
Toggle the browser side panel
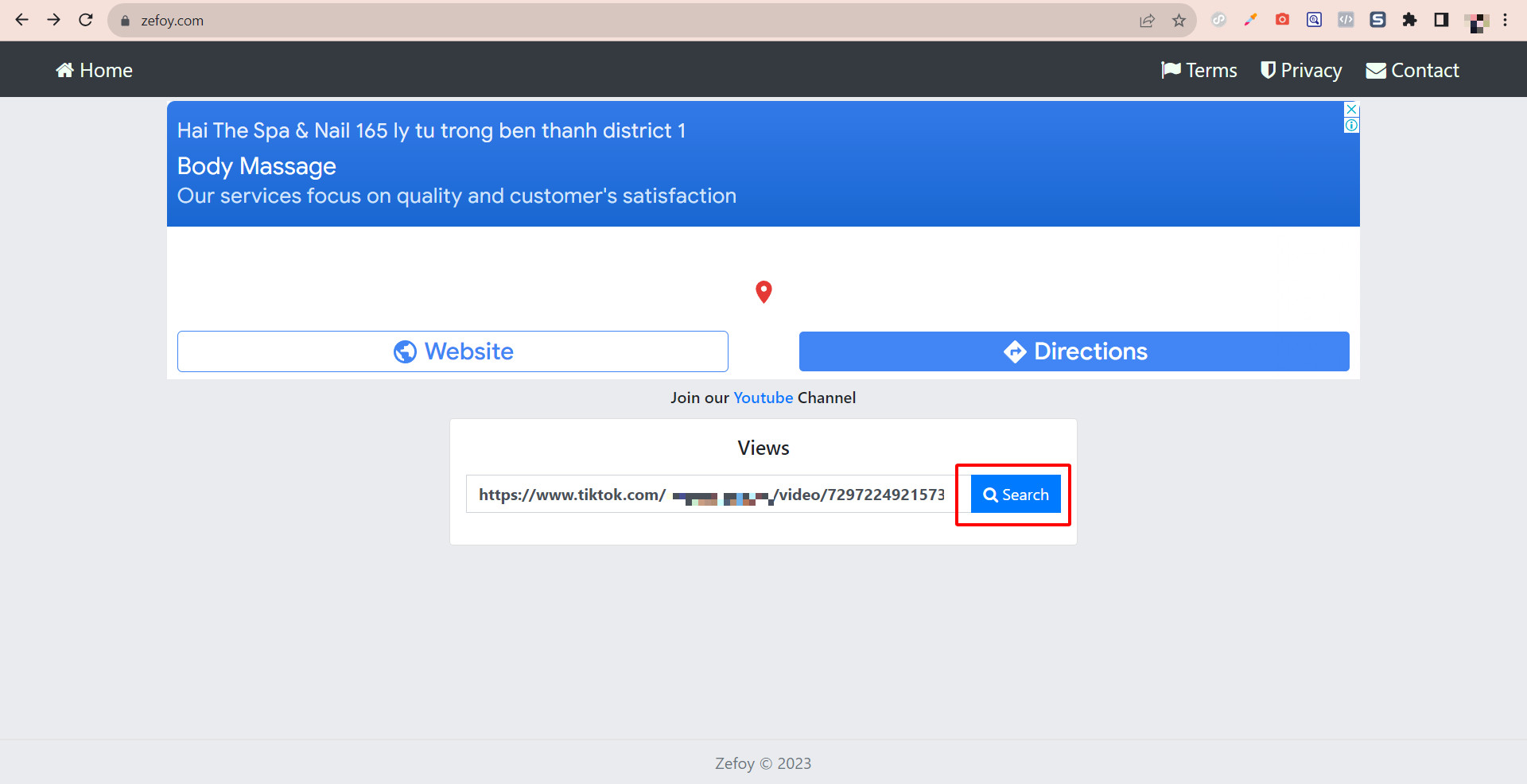pyautogui.click(x=1441, y=20)
